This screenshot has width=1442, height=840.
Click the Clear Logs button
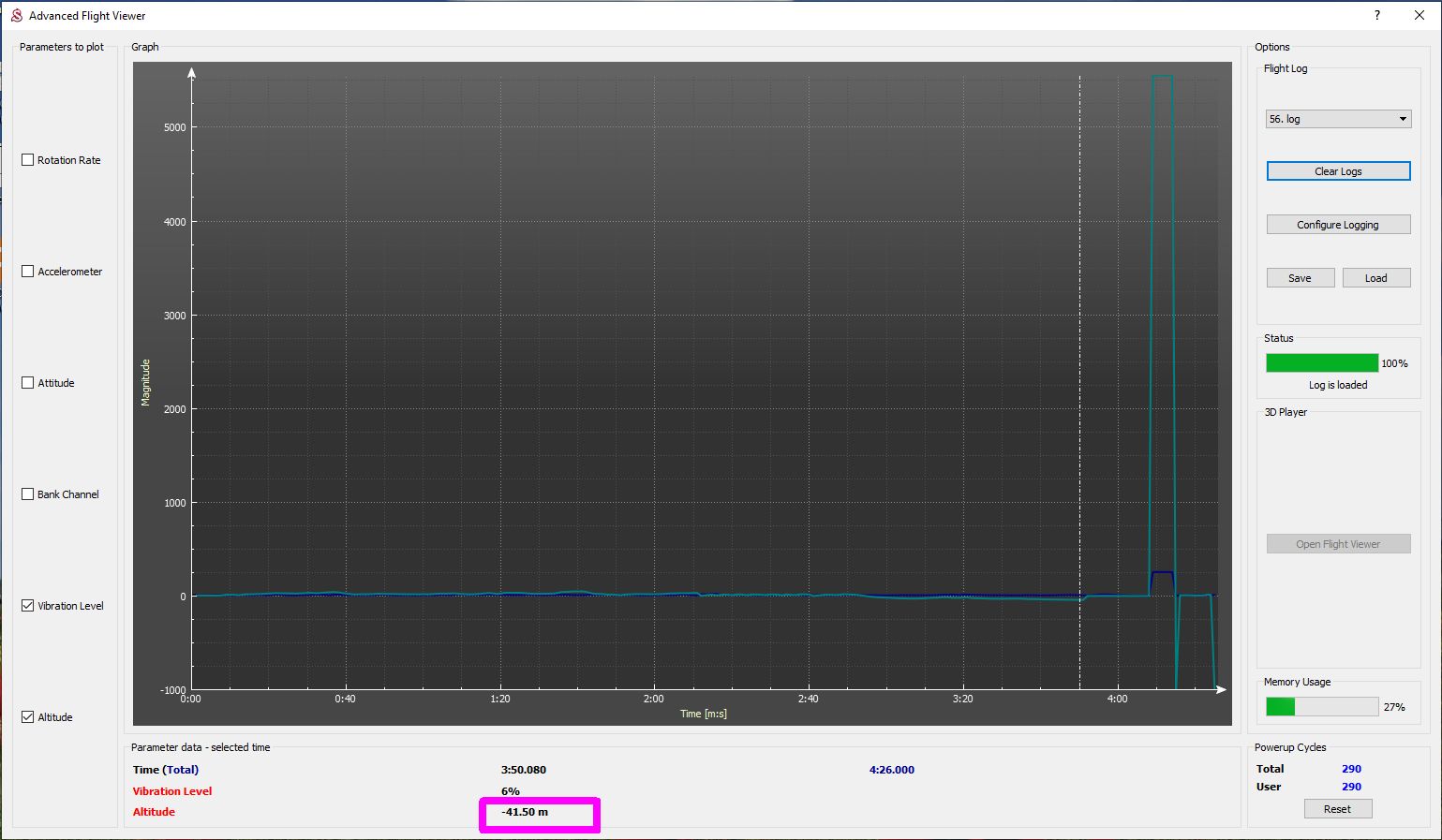tap(1337, 171)
